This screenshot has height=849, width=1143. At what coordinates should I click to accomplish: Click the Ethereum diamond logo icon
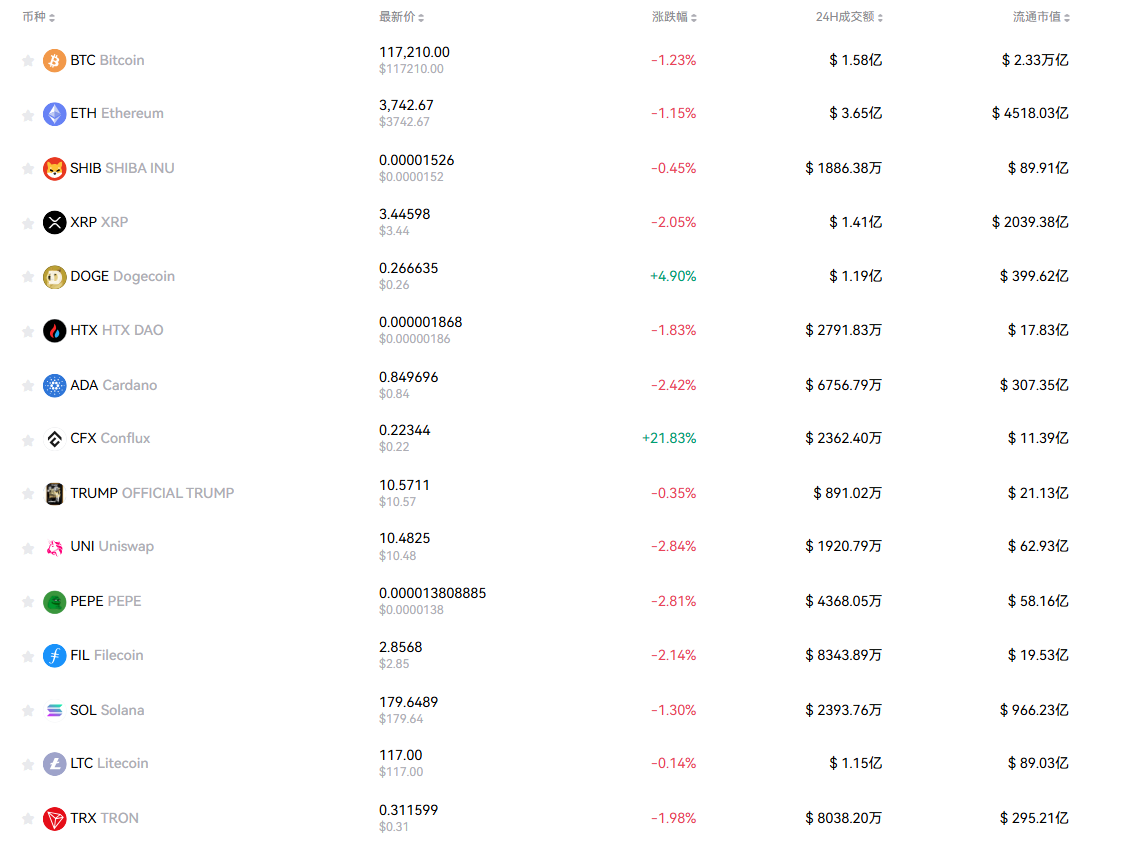click(54, 114)
